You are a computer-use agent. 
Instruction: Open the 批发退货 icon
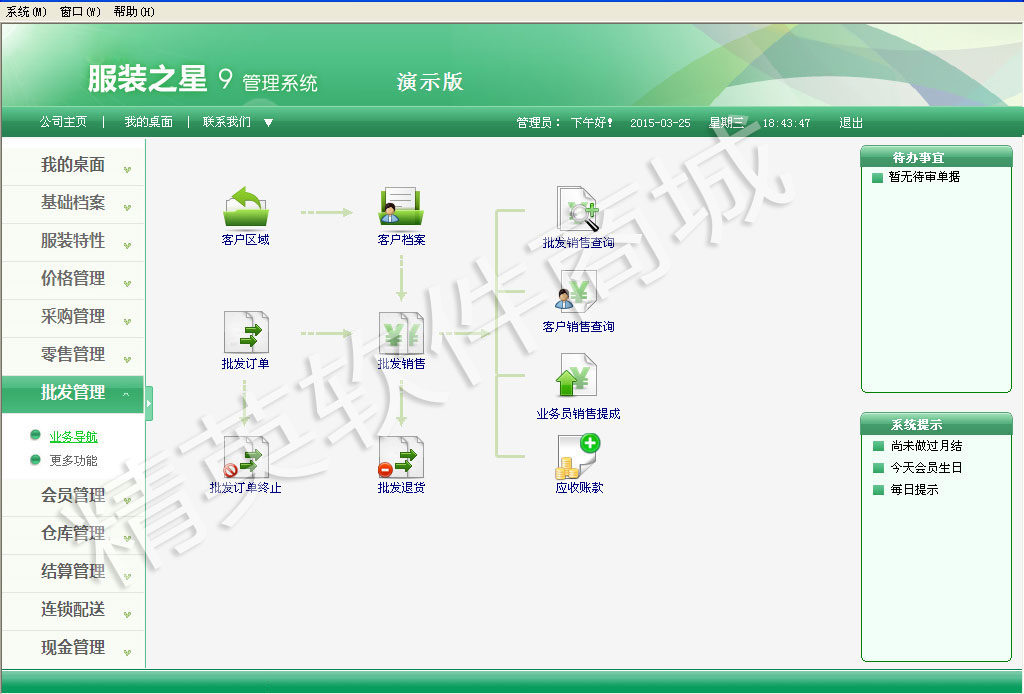pyautogui.click(x=401, y=457)
